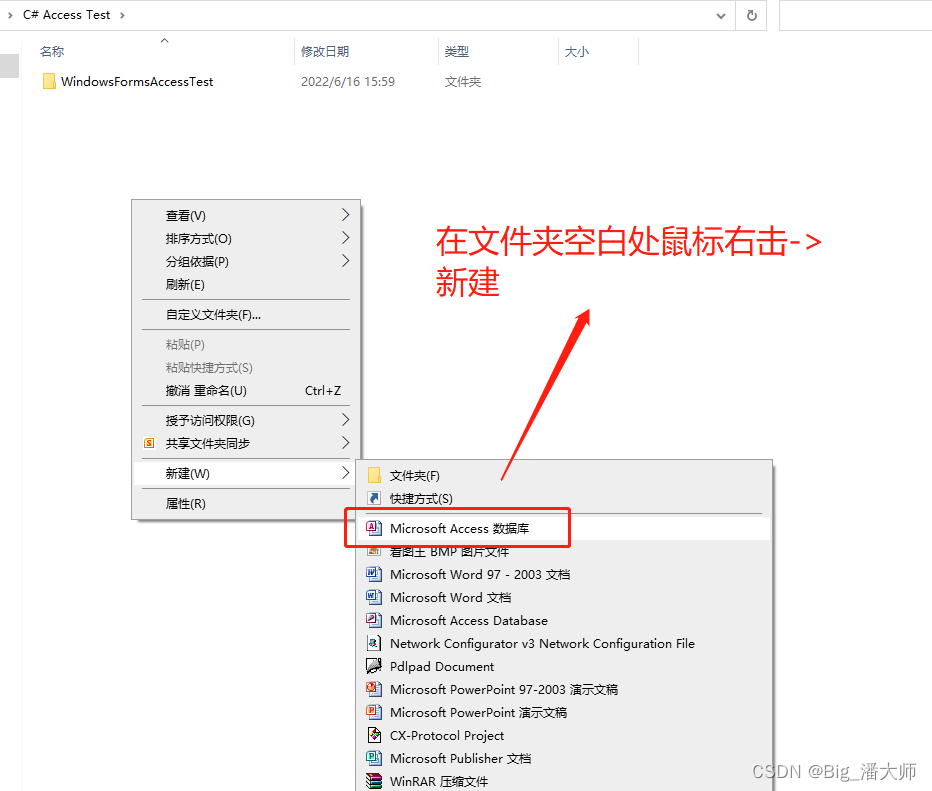The height and width of the screenshot is (791, 932).
Task: Click the 共享文件夹同步 orange icon
Action: click(x=149, y=443)
